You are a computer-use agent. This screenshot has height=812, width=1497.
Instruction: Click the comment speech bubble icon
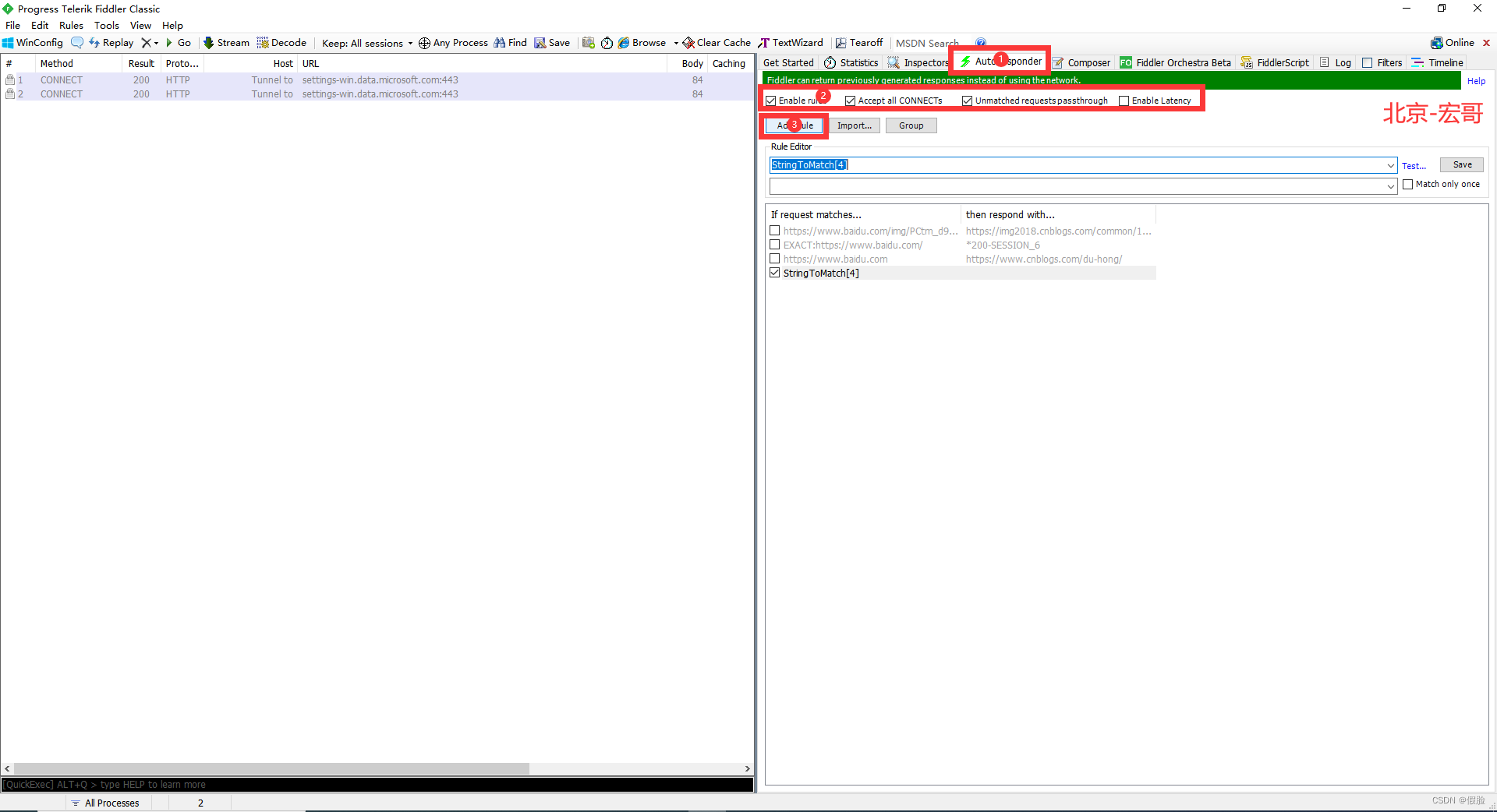pos(77,43)
